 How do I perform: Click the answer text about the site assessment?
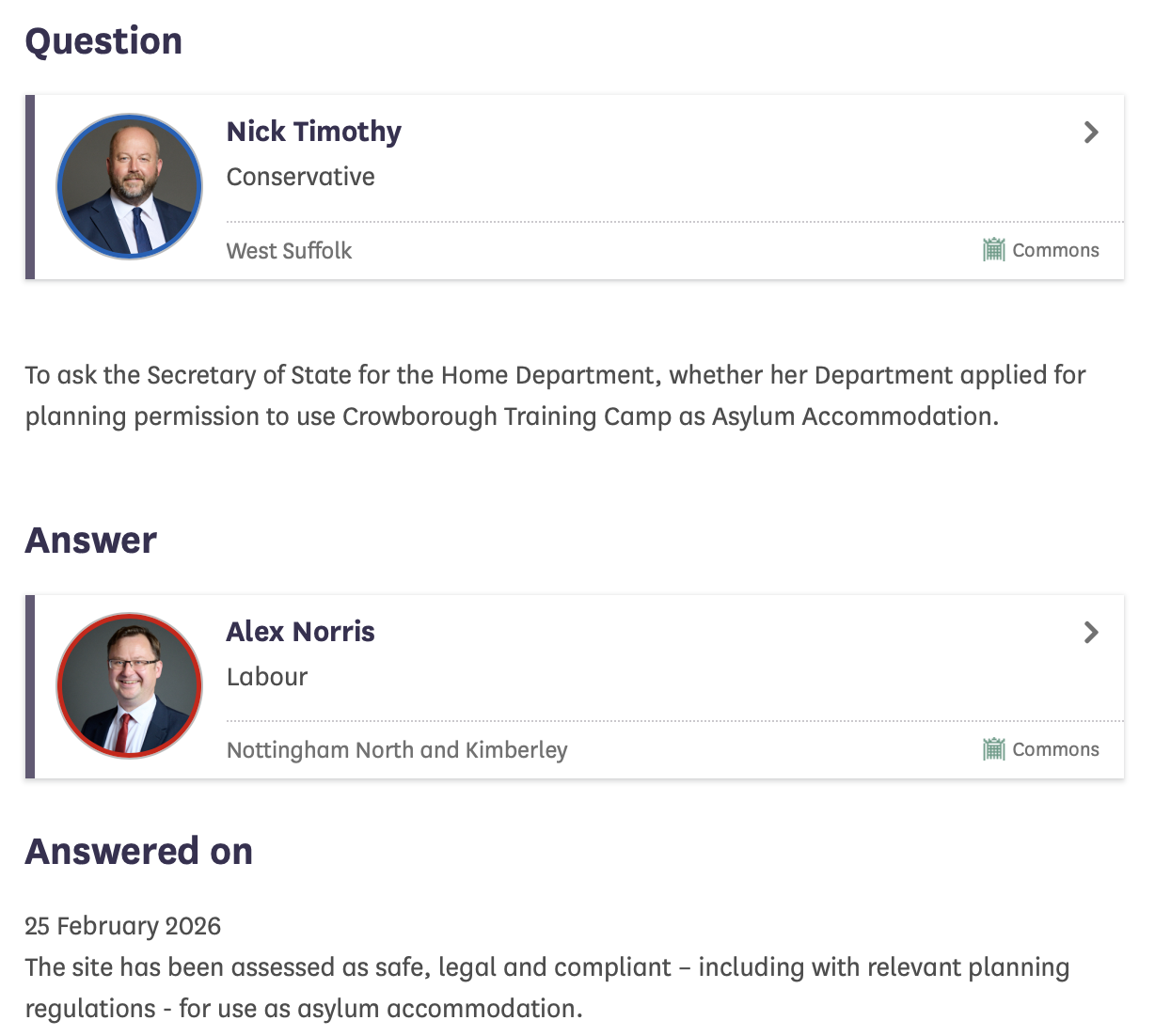click(546, 988)
